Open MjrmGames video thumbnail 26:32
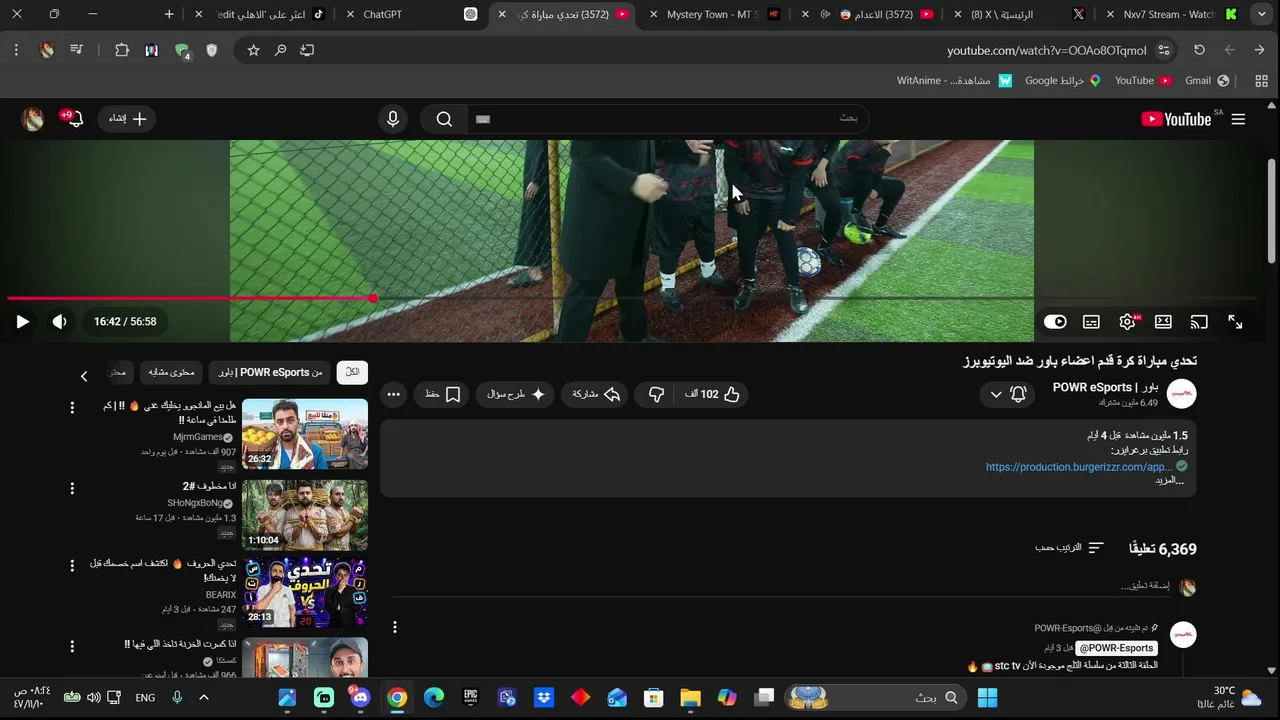The width and height of the screenshot is (1280, 720). click(305, 434)
